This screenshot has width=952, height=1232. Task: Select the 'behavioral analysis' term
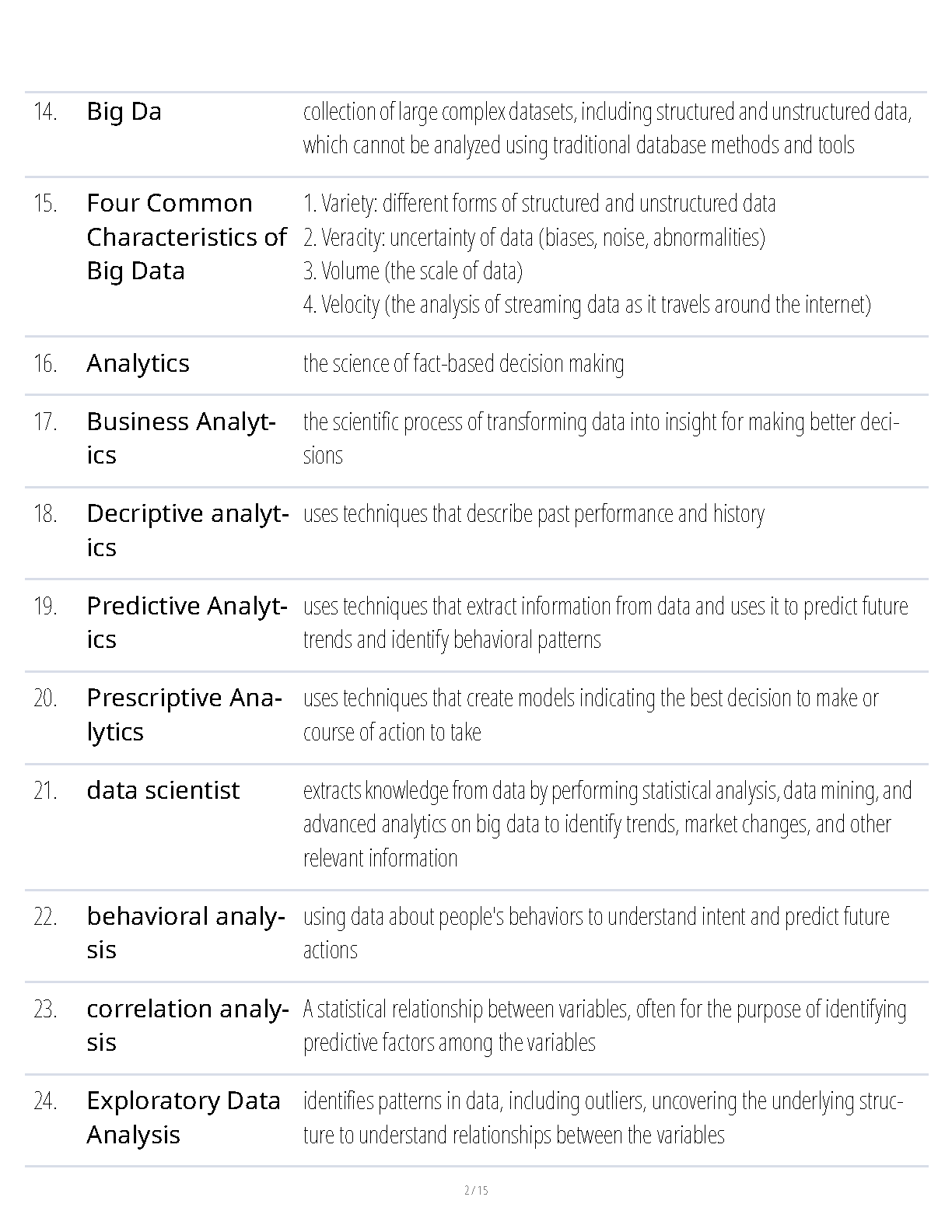click(x=185, y=932)
